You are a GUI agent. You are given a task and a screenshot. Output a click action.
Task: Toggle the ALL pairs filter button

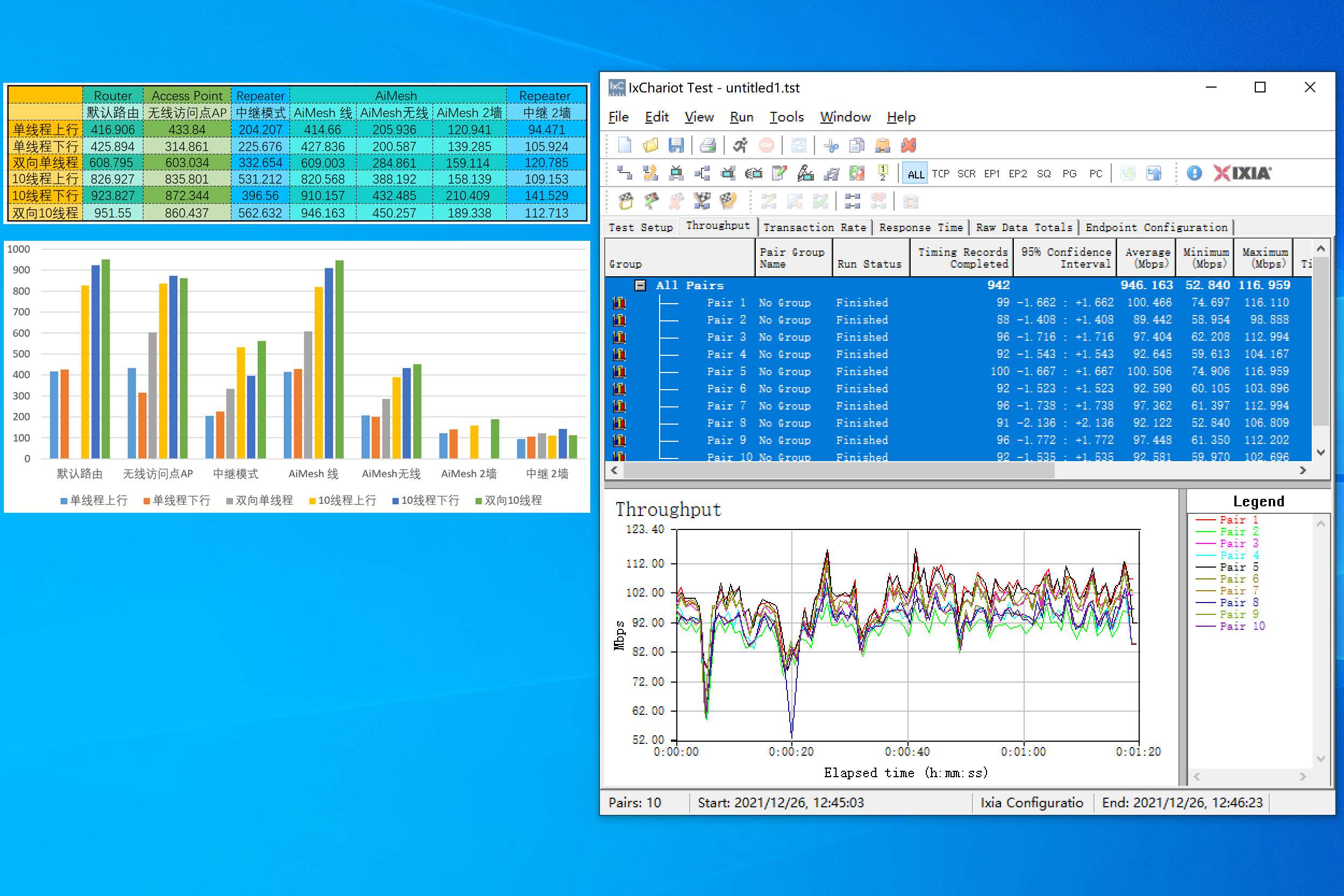(916, 174)
